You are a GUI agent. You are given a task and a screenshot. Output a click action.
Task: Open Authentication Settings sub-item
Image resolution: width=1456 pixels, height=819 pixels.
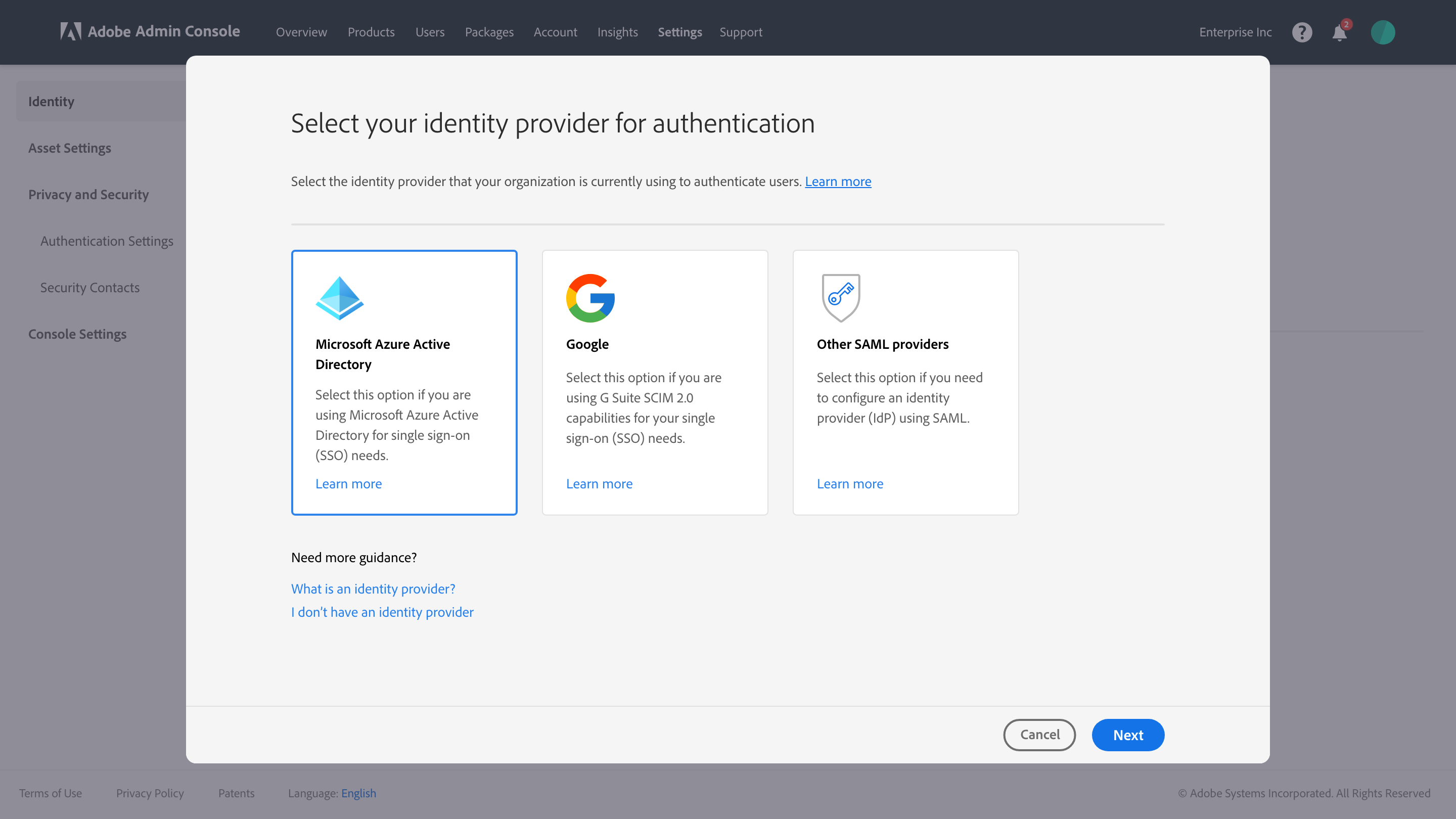(x=107, y=241)
